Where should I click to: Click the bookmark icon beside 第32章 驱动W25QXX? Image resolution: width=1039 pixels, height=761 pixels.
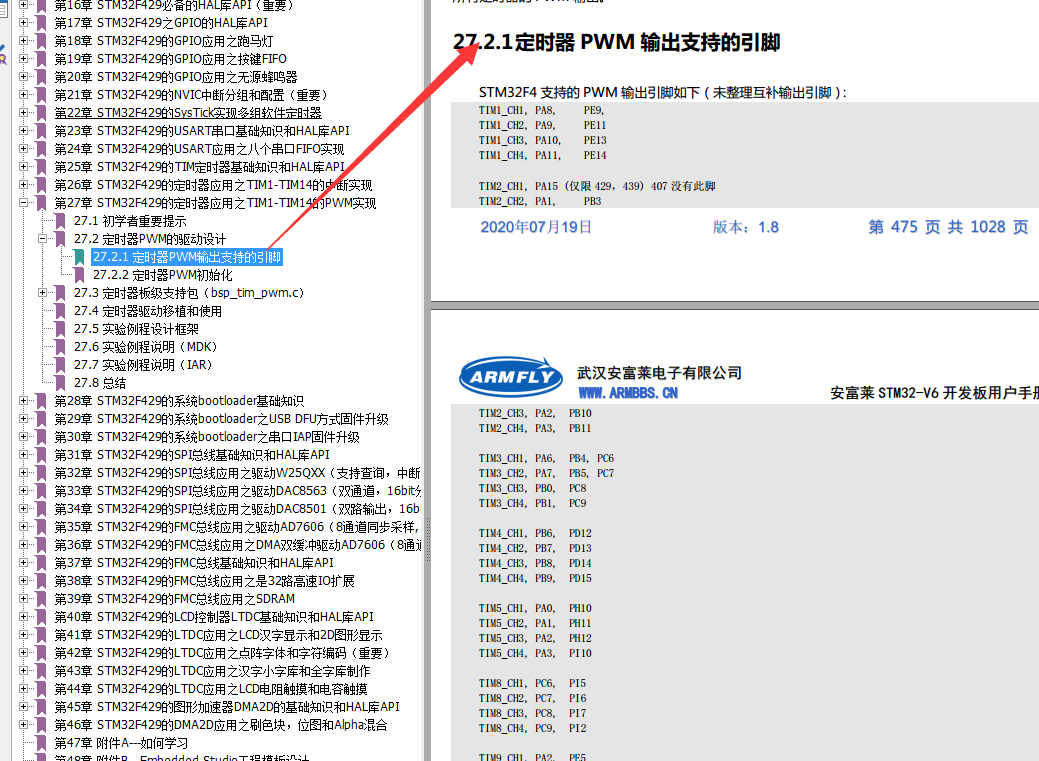(x=41, y=473)
